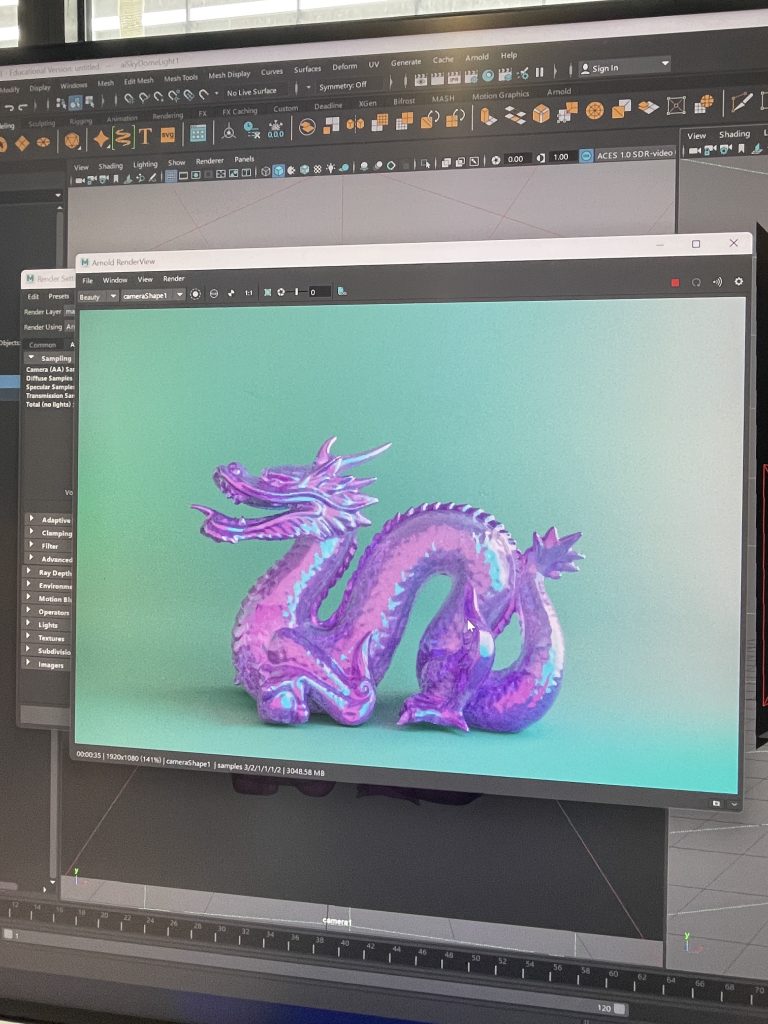
Task: Click the viewport exposure 0.00 field
Action: pos(515,159)
